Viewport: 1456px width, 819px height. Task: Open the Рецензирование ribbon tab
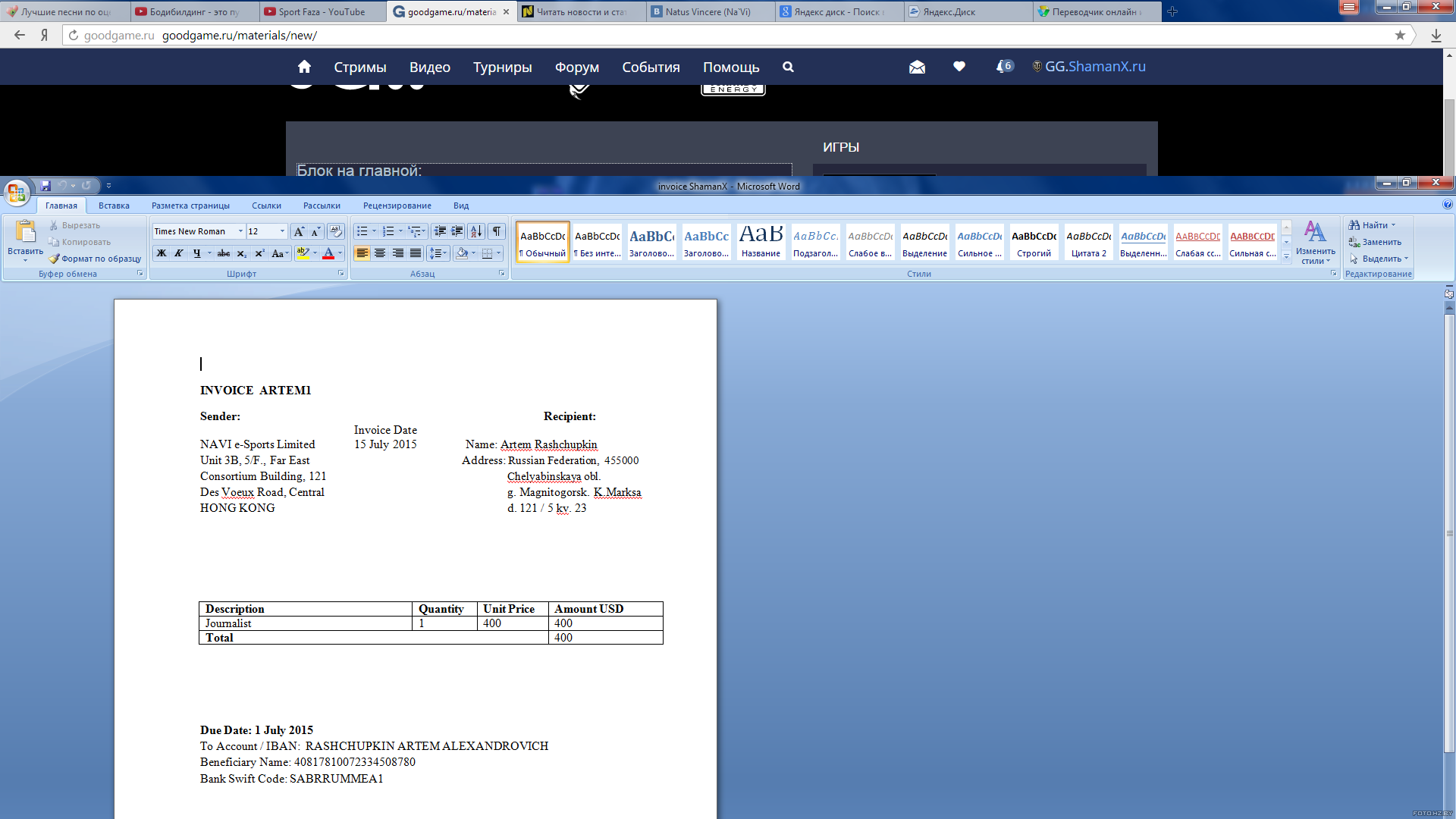click(397, 206)
